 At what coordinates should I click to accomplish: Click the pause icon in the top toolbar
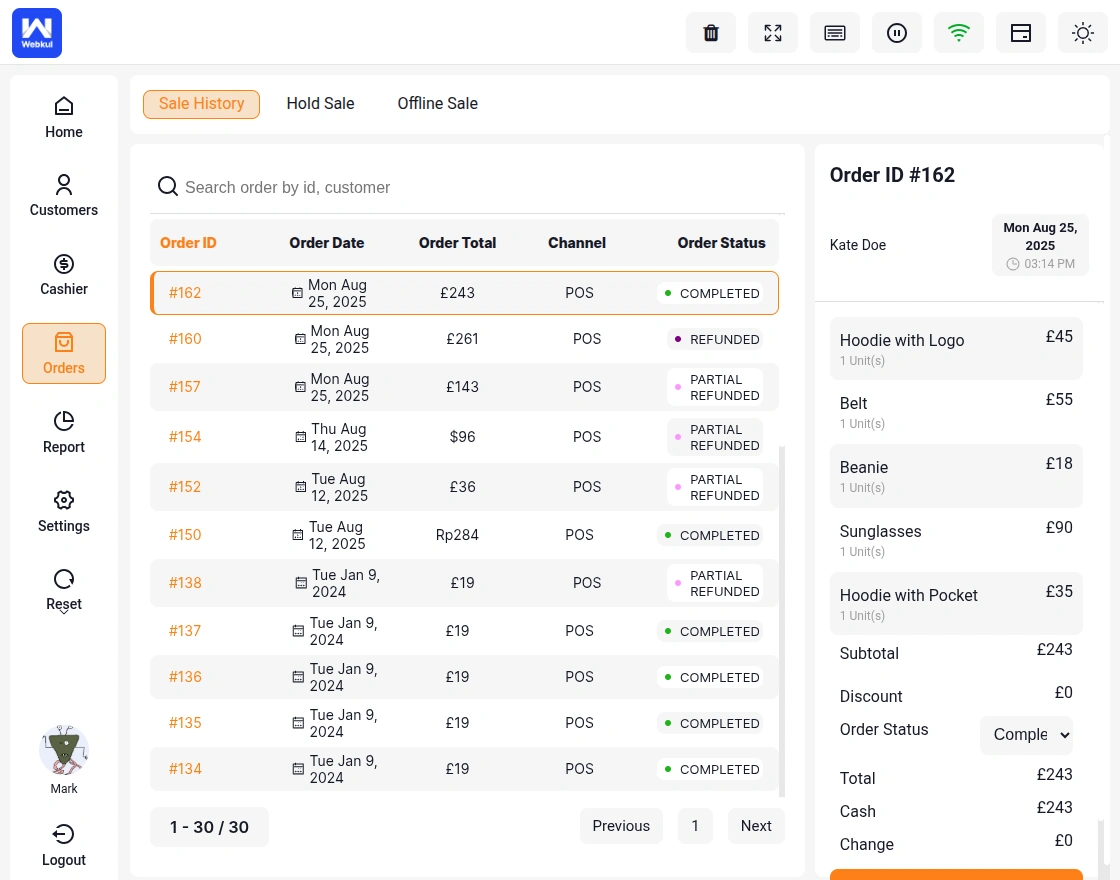(897, 33)
